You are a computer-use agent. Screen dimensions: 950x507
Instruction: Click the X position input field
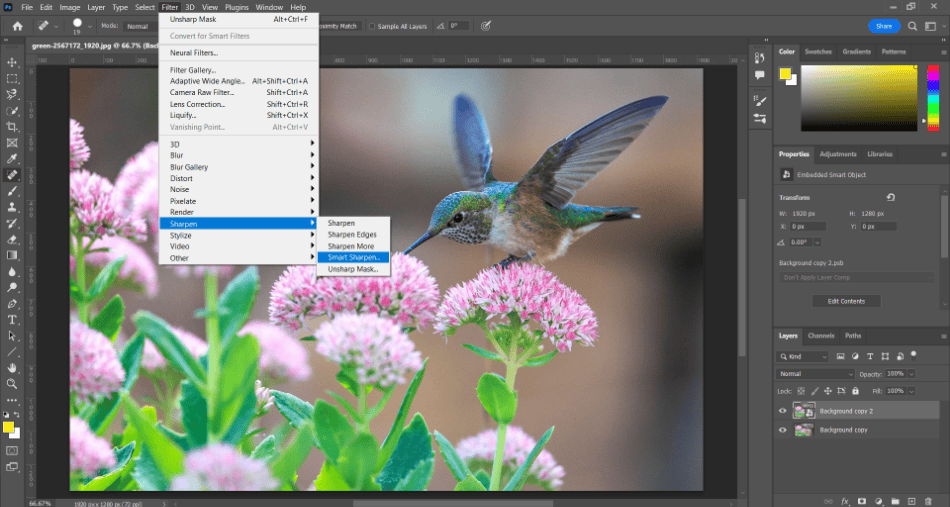coord(808,227)
